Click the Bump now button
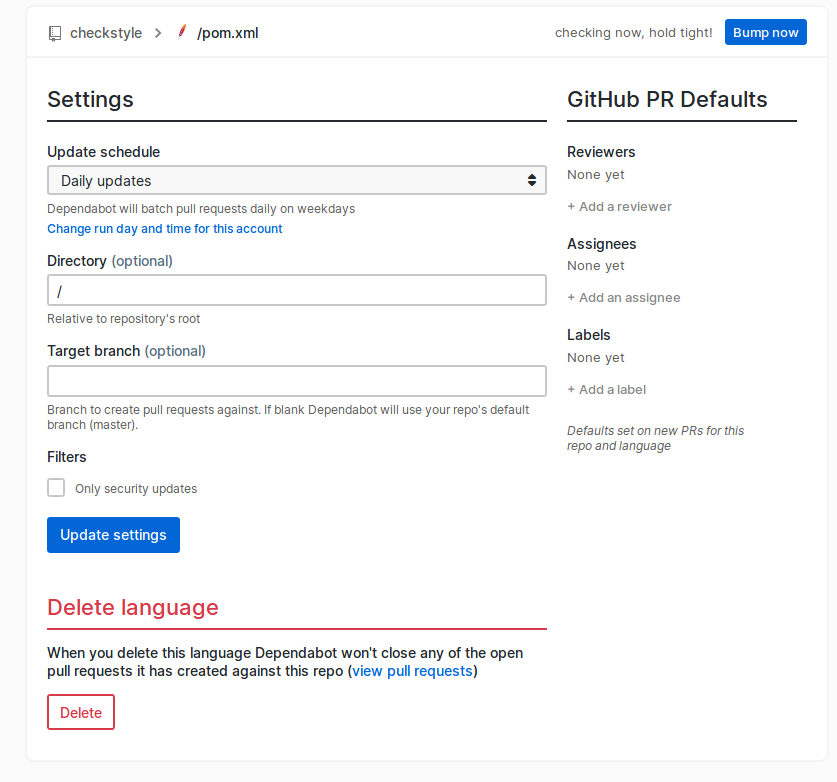 click(x=765, y=32)
